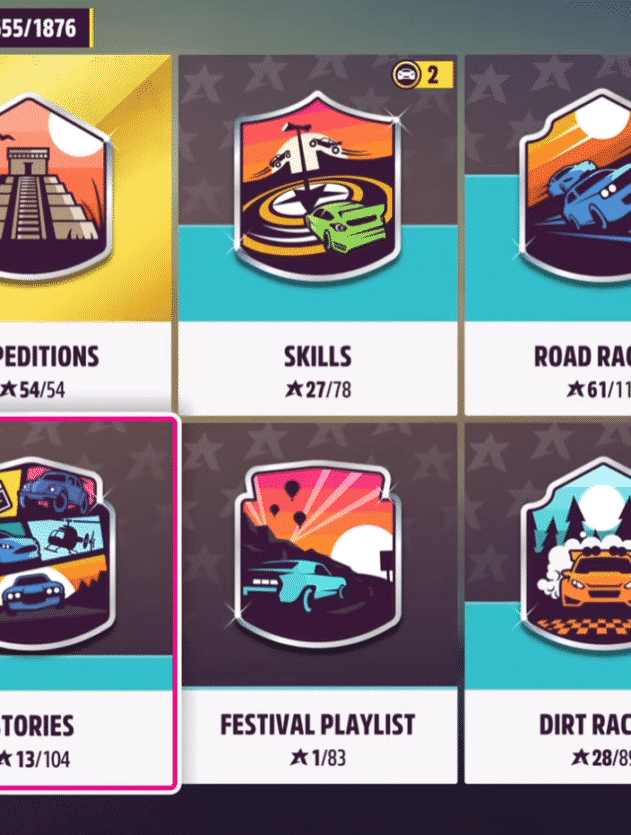Click the SKILLS title label
Viewport: 631px width, 835px height.
(318, 356)
